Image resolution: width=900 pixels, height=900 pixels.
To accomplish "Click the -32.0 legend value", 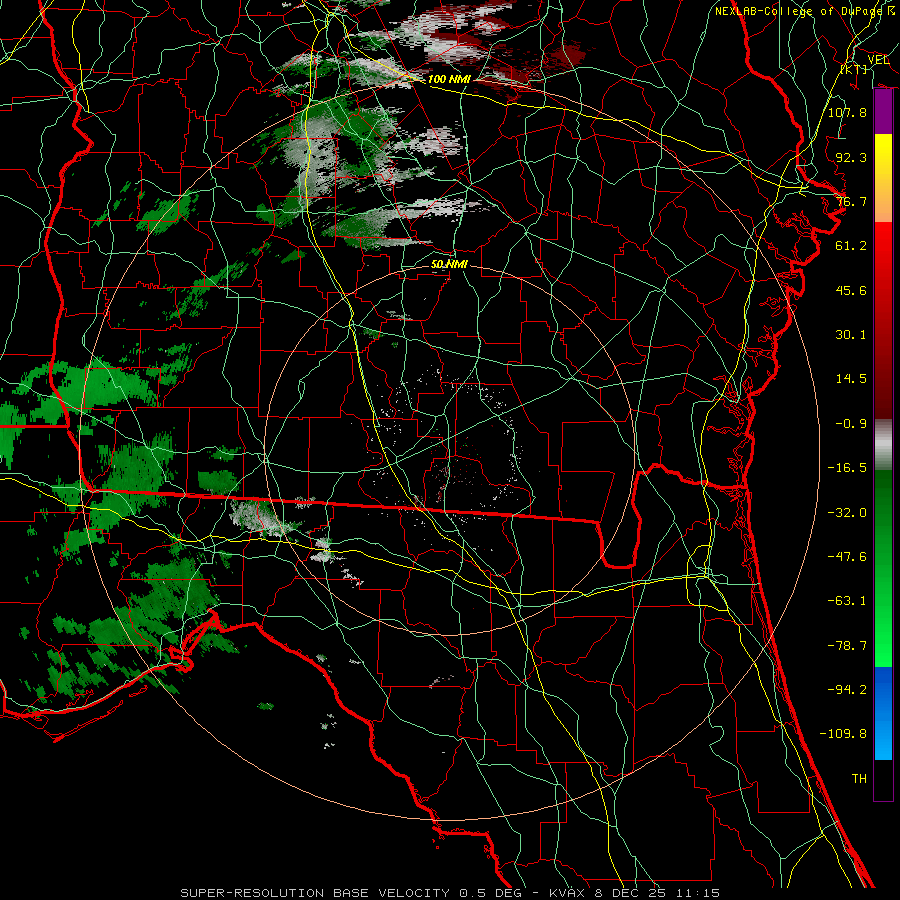I will [847, 513].
